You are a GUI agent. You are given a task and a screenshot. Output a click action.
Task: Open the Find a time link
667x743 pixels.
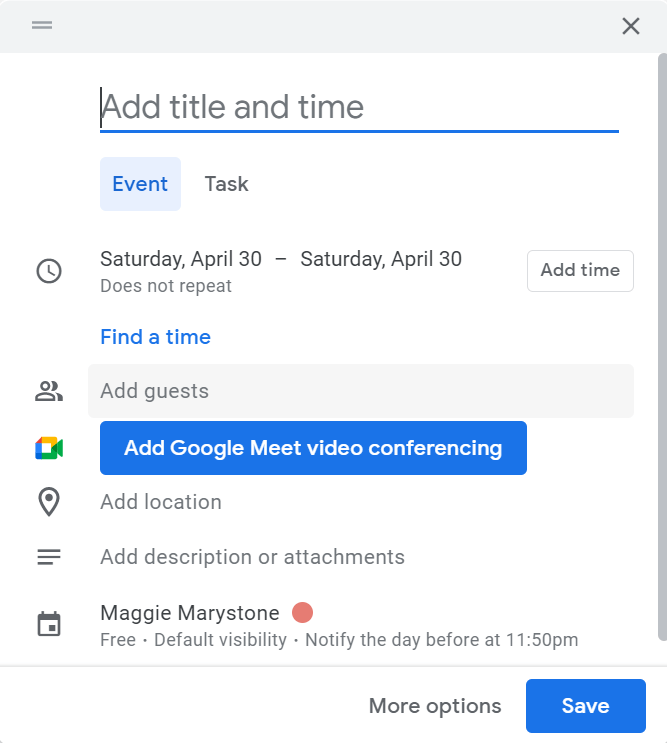pyautogui.click(x=155, y=337)
